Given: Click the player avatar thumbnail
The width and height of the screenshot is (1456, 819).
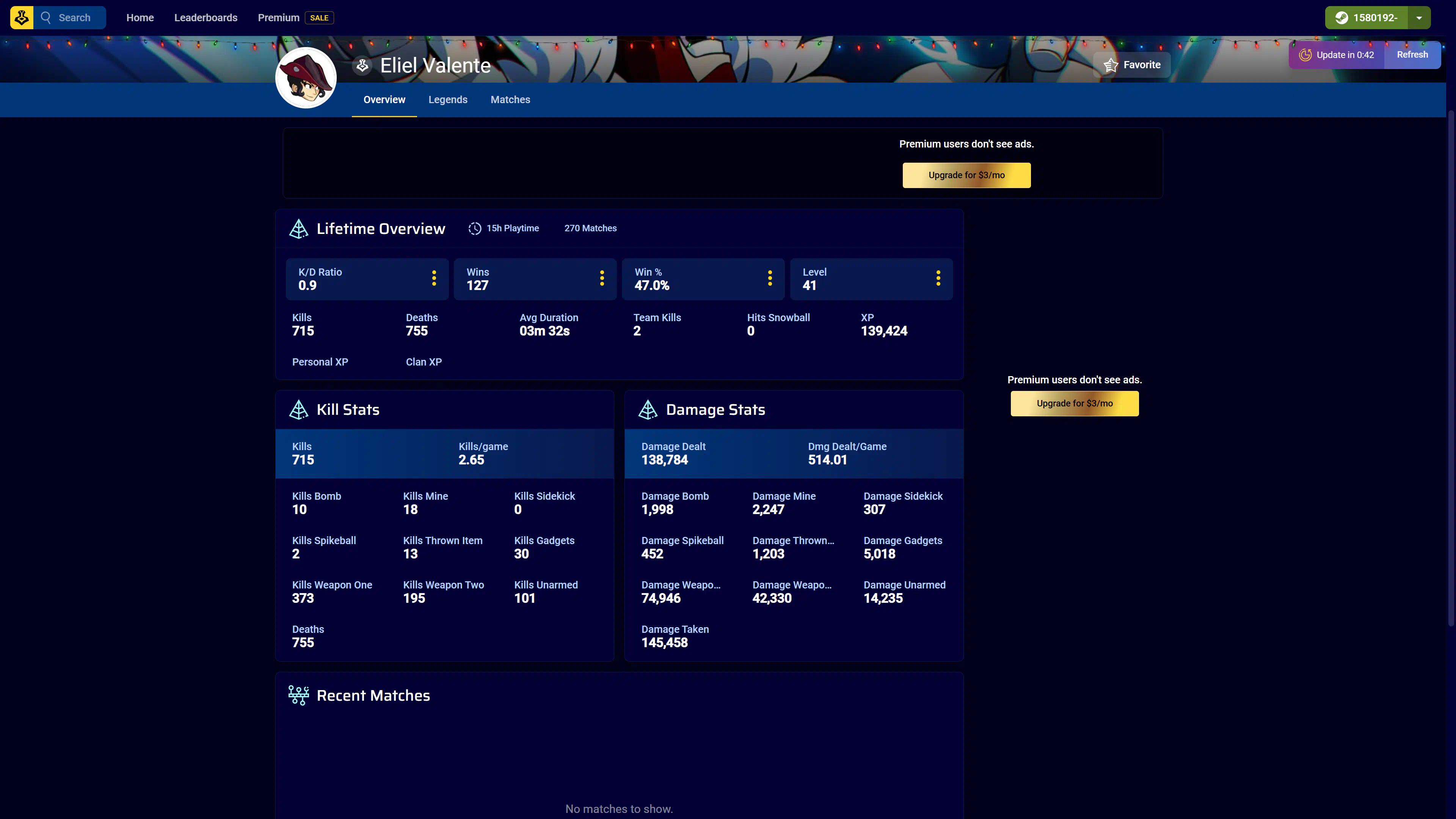Looking at the screenshot, I should pyautogui.click(x=306, y=78).
